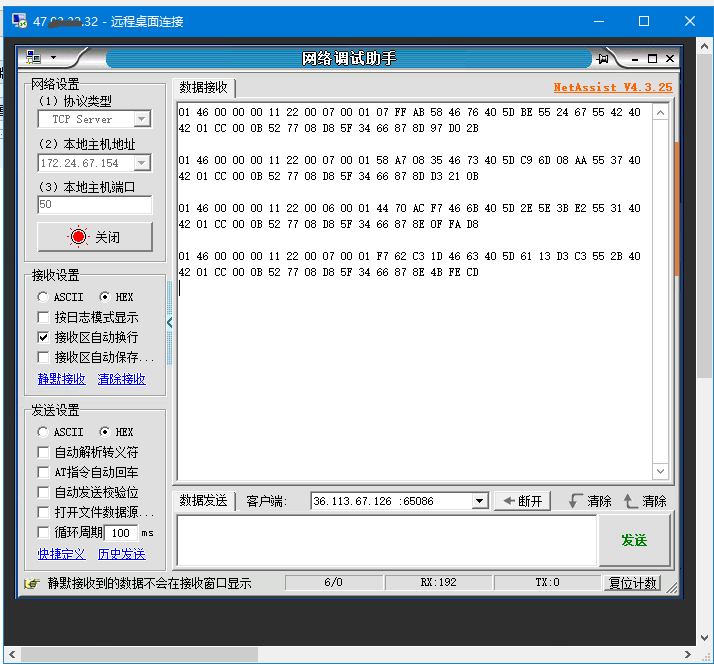Click remote desktop scroll right arrow
This screenshot has width=714, height=665.
[687, 655]
